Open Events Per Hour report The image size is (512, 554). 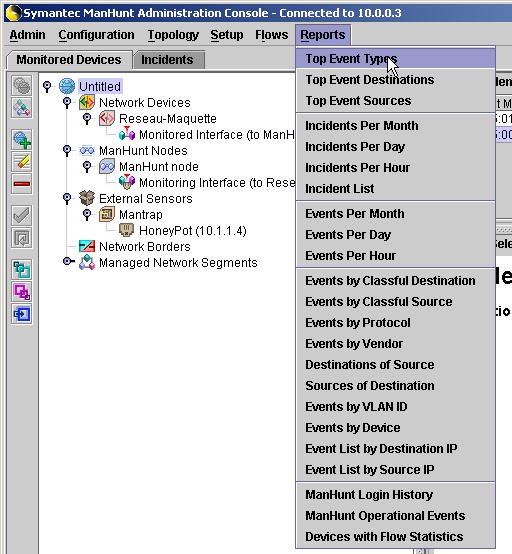click(x=395, y=255)
